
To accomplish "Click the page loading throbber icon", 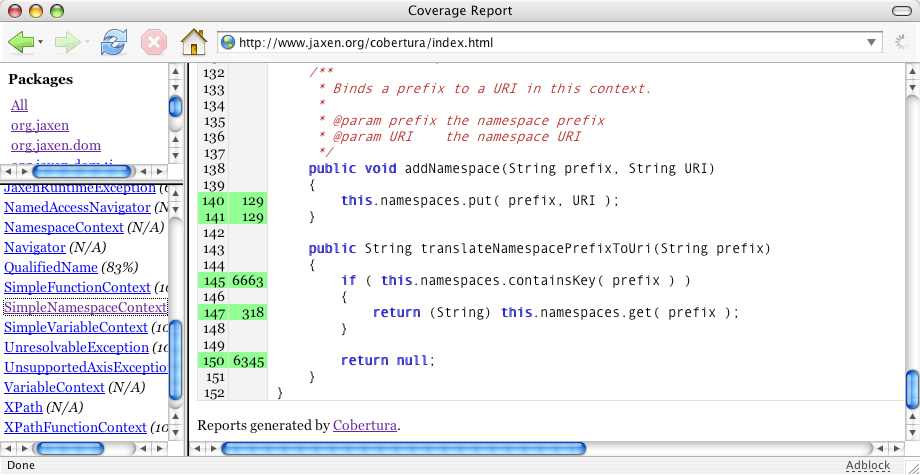I will [901, 42].
